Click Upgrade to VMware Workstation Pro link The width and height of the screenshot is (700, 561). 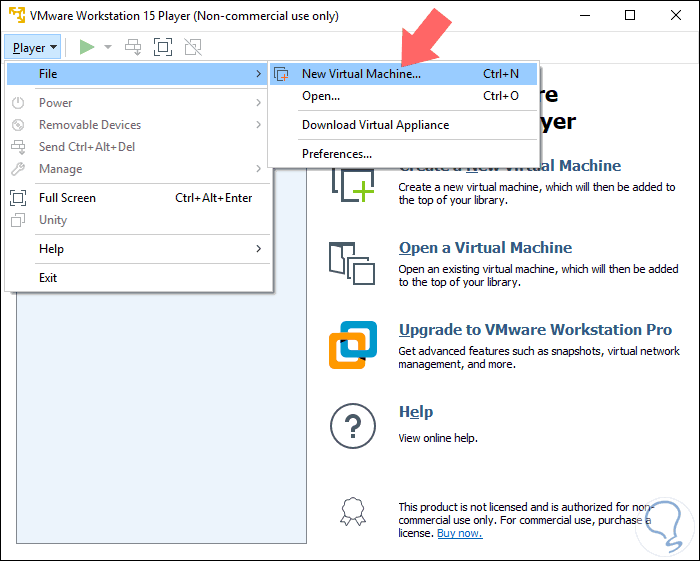pyautogui.click(x=535, y=330)
